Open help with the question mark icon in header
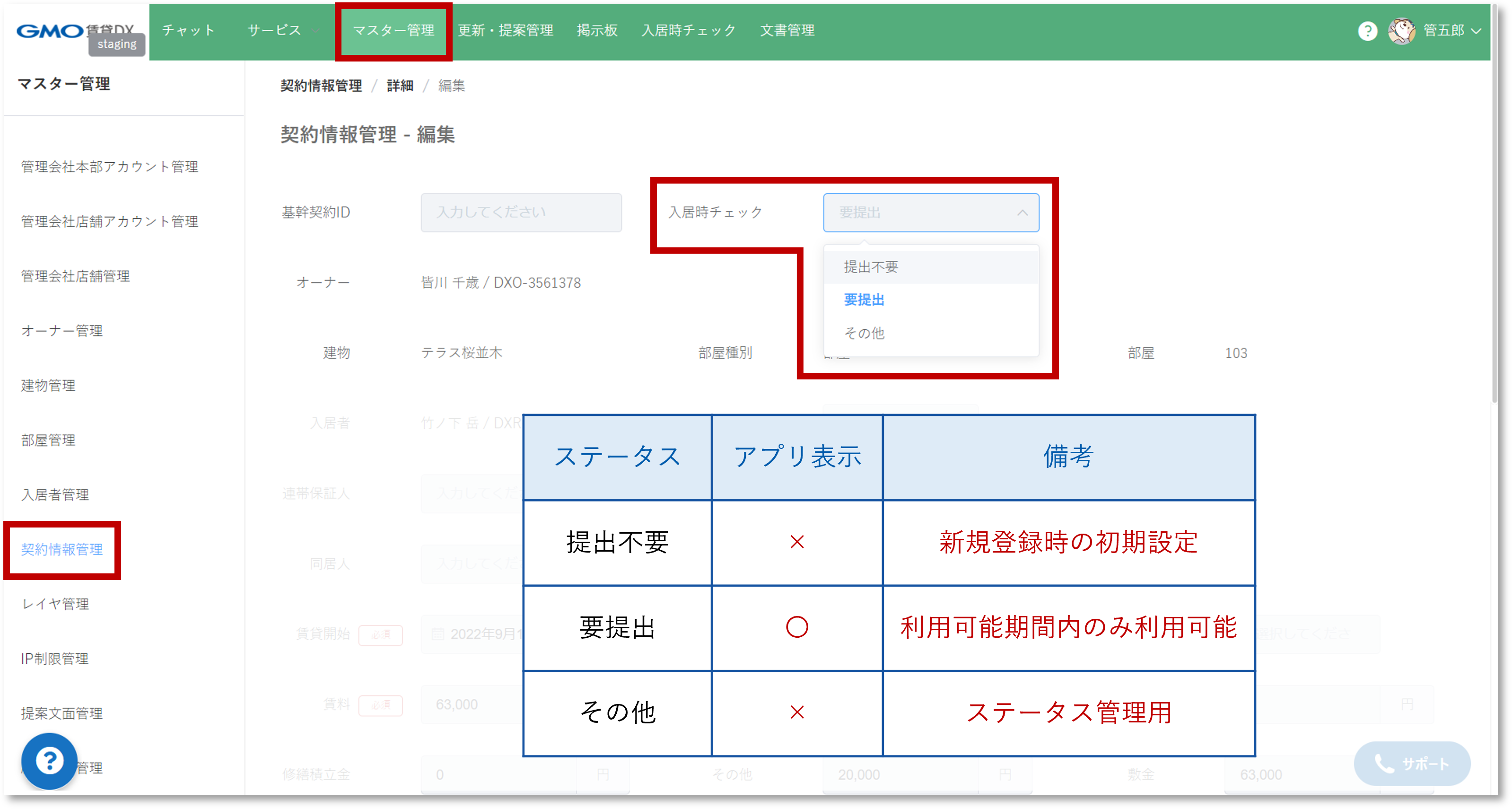This screenshot has height=809, width=1512. click(x=1368, y=31)
